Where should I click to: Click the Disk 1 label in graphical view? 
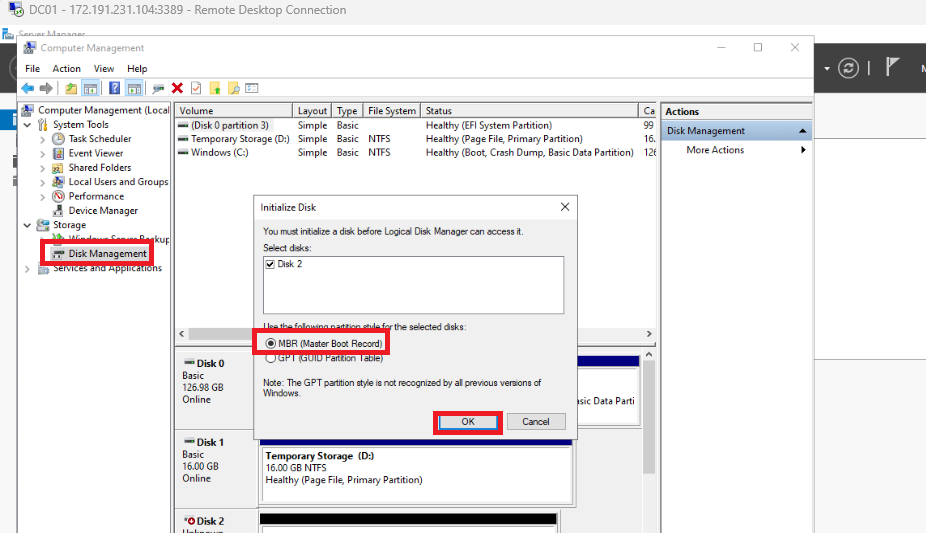[210, 443]
